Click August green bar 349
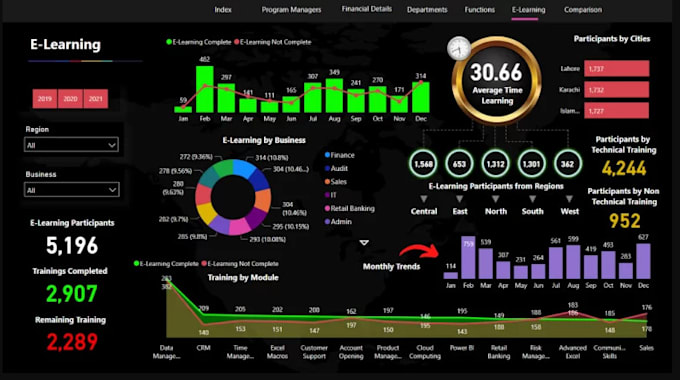The width and height of the screenshot is (680, 380). pos(334,95)
